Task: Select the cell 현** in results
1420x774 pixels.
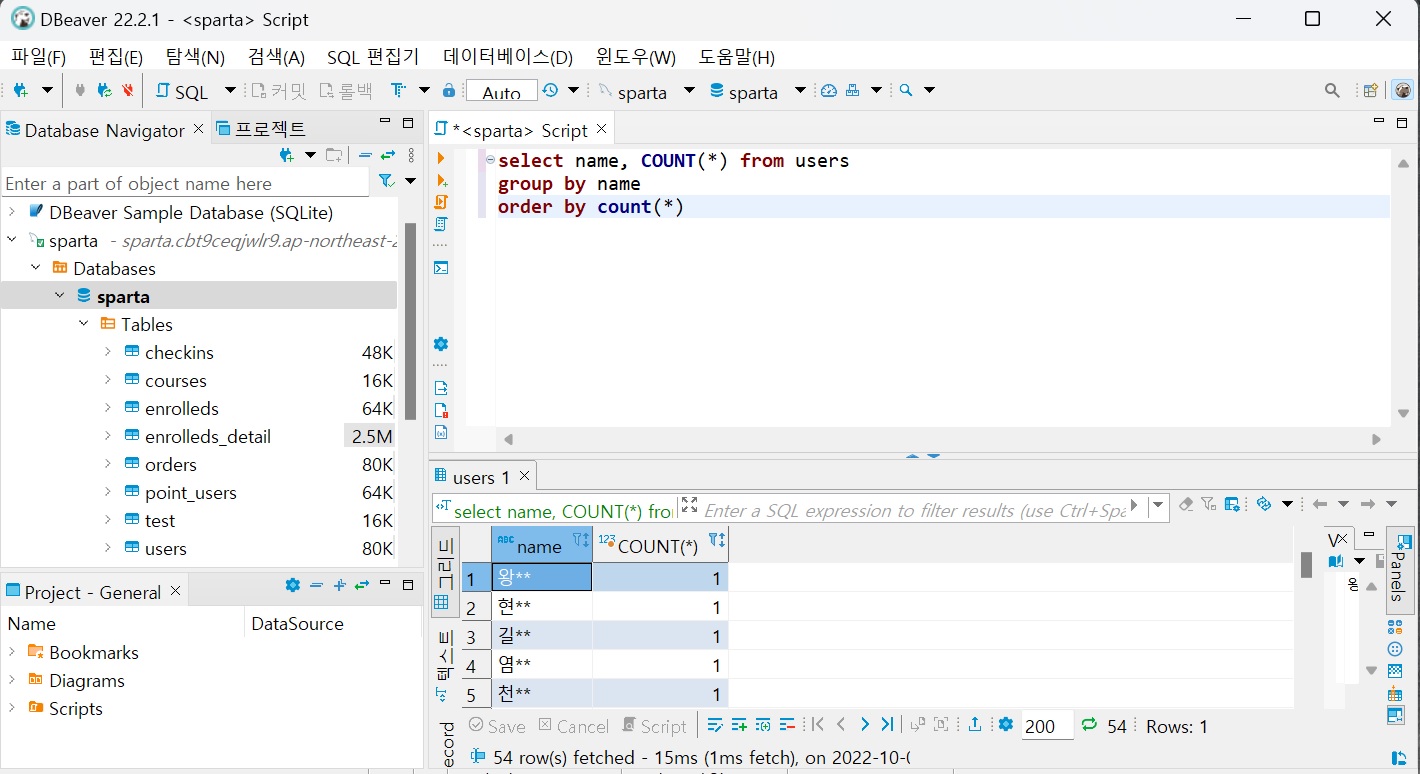Action: (x=542, y=607)
